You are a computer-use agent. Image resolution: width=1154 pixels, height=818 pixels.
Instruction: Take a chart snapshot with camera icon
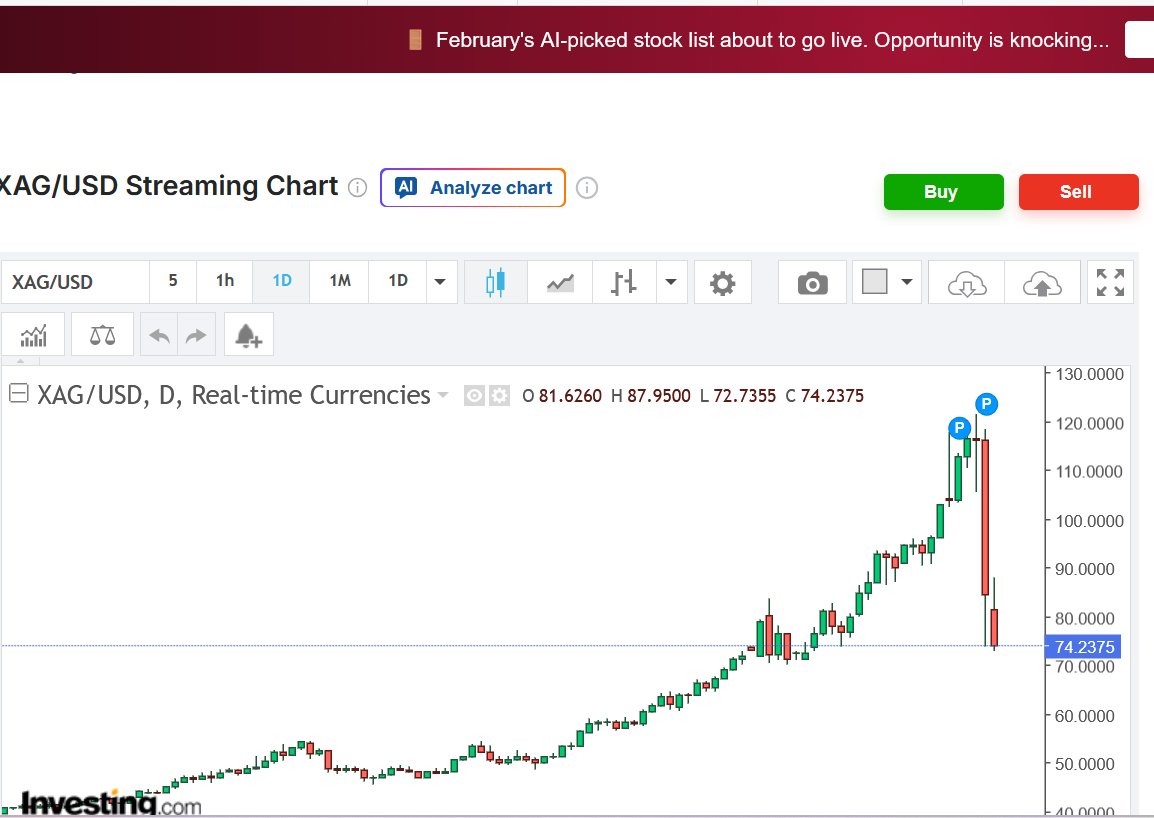813,283
